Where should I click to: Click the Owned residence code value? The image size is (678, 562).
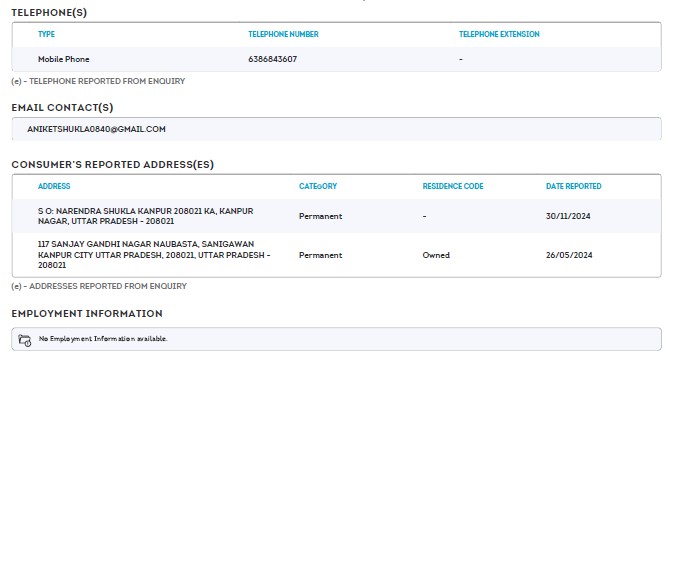[436, 255]
